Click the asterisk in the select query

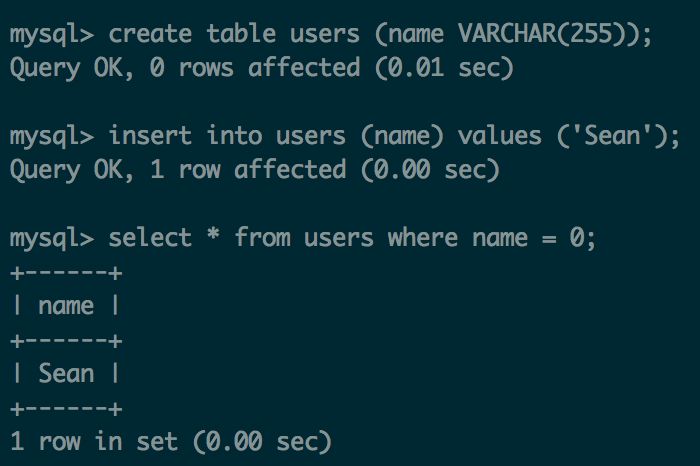coord(213,234)
